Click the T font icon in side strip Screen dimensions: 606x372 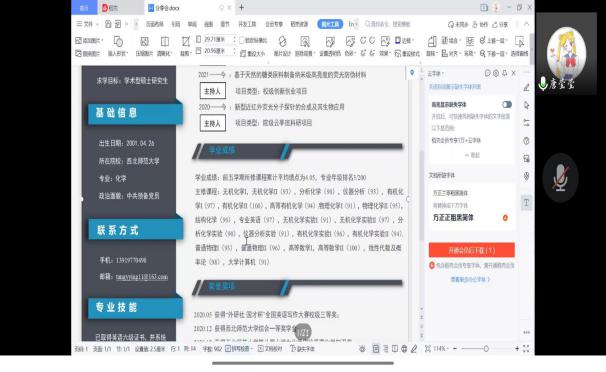tap(526, 202)
